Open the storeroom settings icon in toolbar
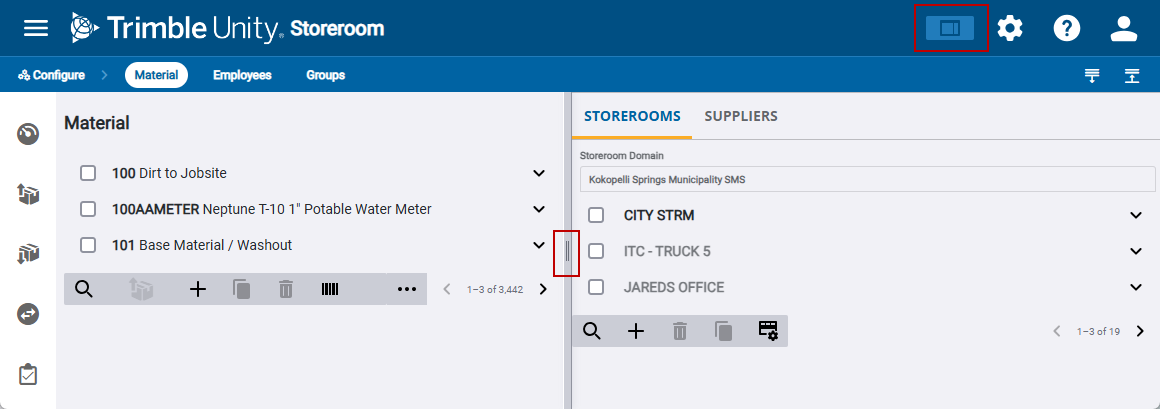 [x=768, y=331]
